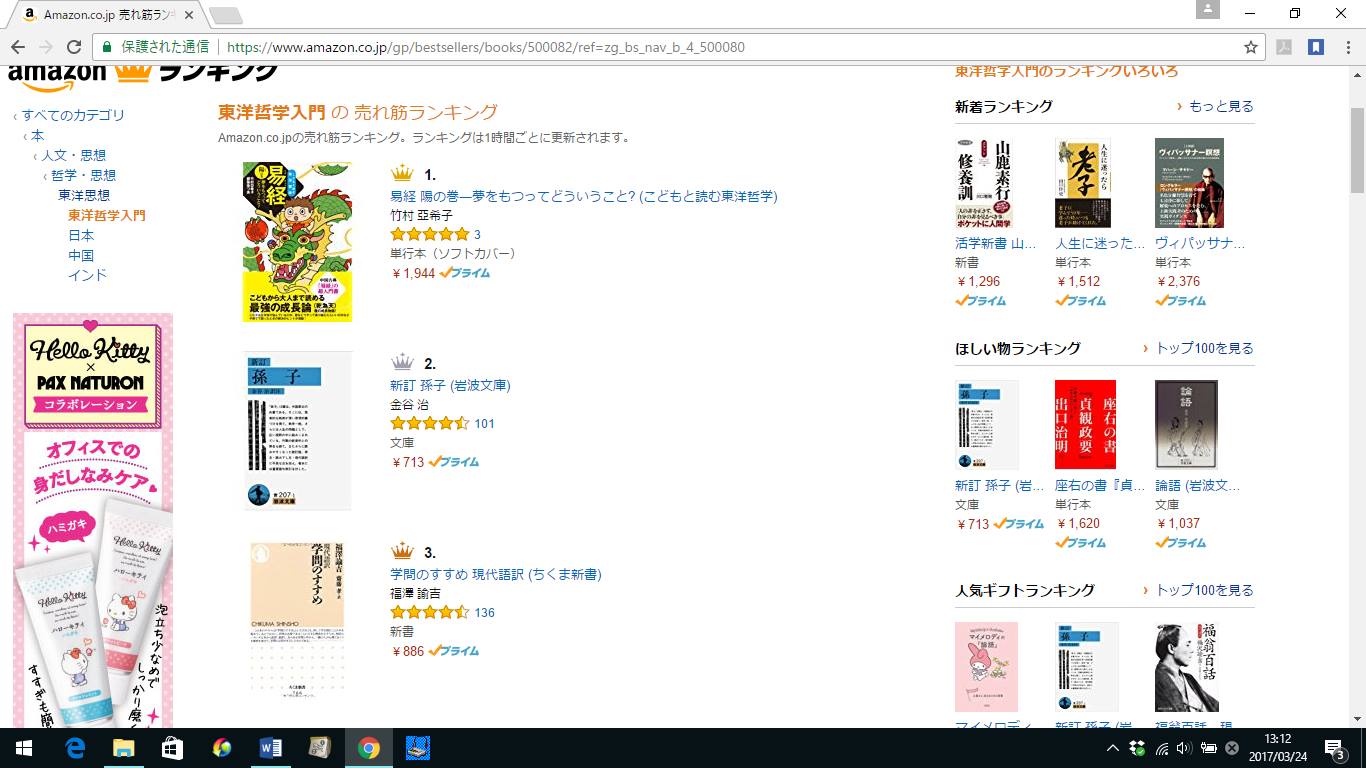
Task: Go back with the browser arrow
Action: click(x=18, y=47)
